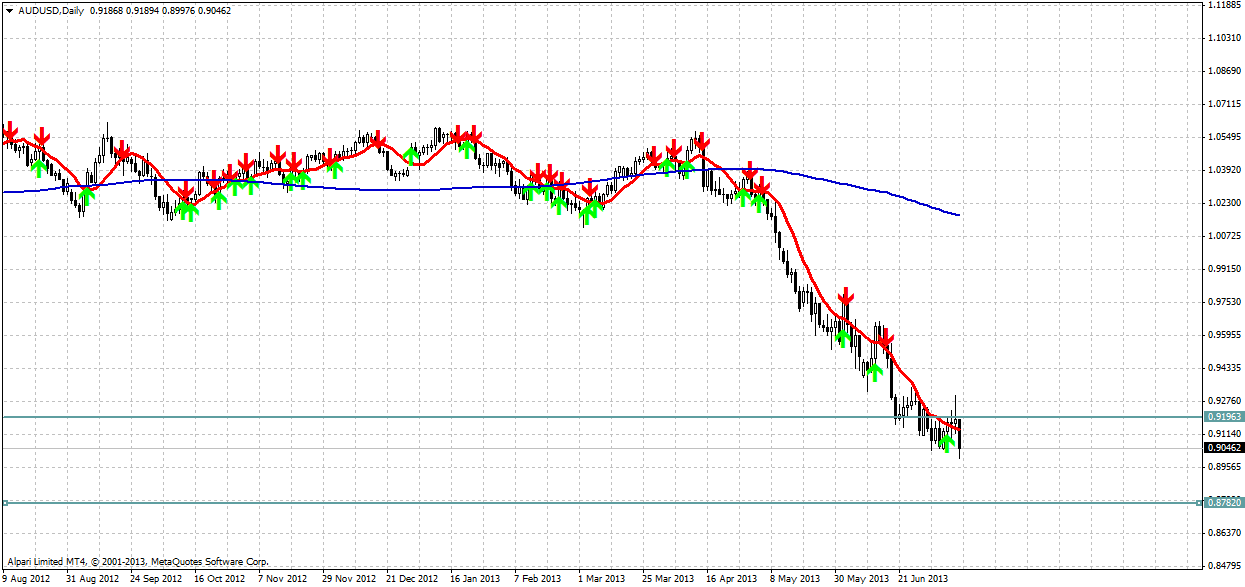Click the 30 May 2013 date label
This screenshot has height=587, width=1245.
(859, 579)
